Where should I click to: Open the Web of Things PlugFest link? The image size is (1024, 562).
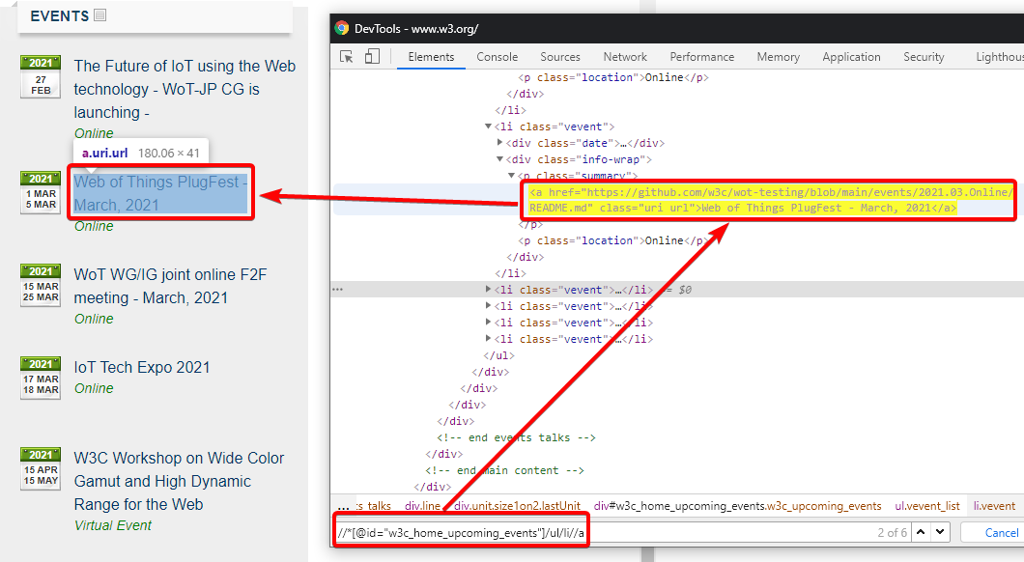pos(160,193)
